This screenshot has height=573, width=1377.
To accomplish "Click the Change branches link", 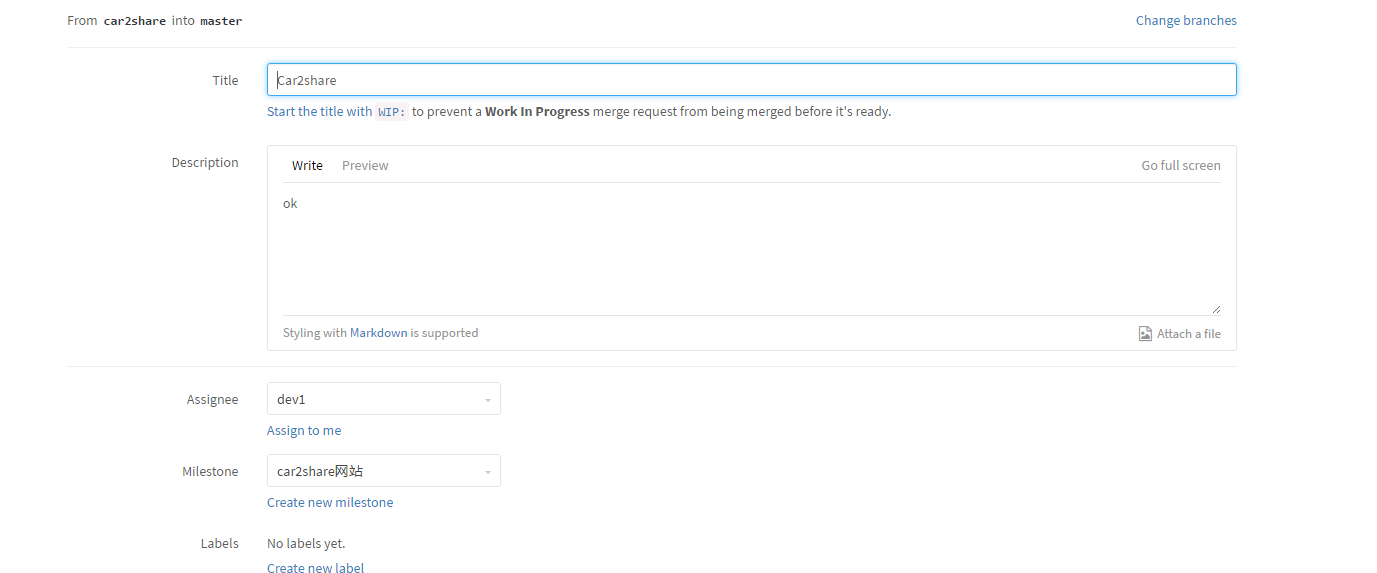I will pyautogui.click(x=1185, y=20).
